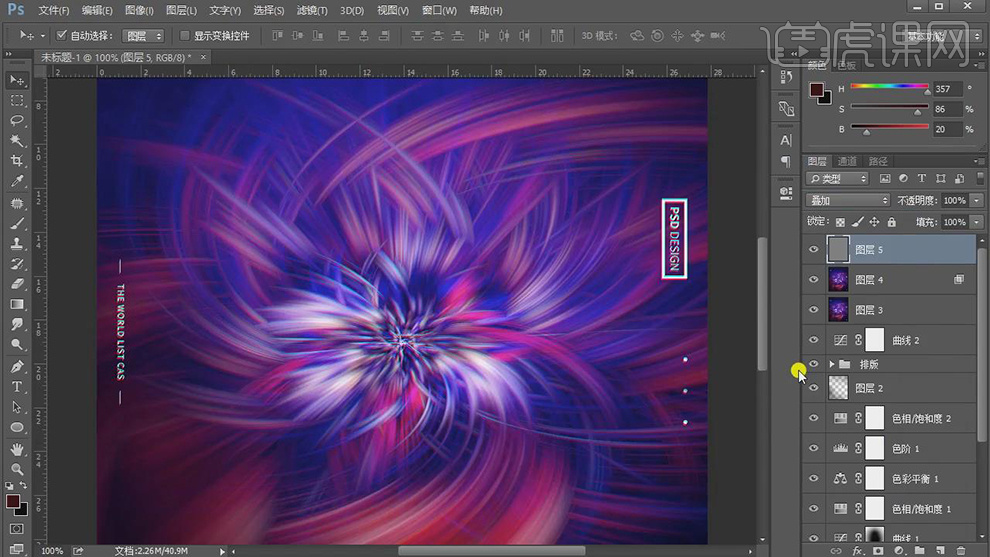Select the Type (T) tool

pyautogui.click(x=17, y=387)
